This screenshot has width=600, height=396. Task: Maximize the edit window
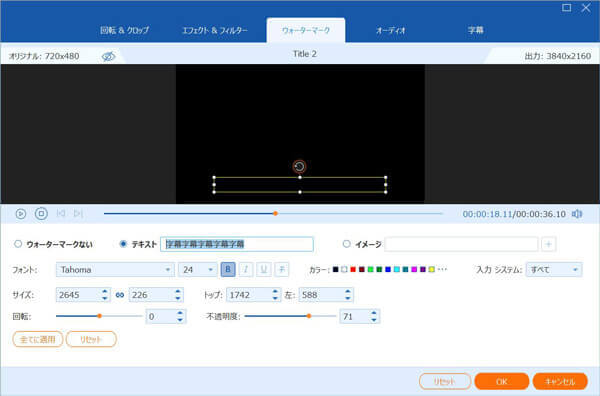tap(566, 8)
